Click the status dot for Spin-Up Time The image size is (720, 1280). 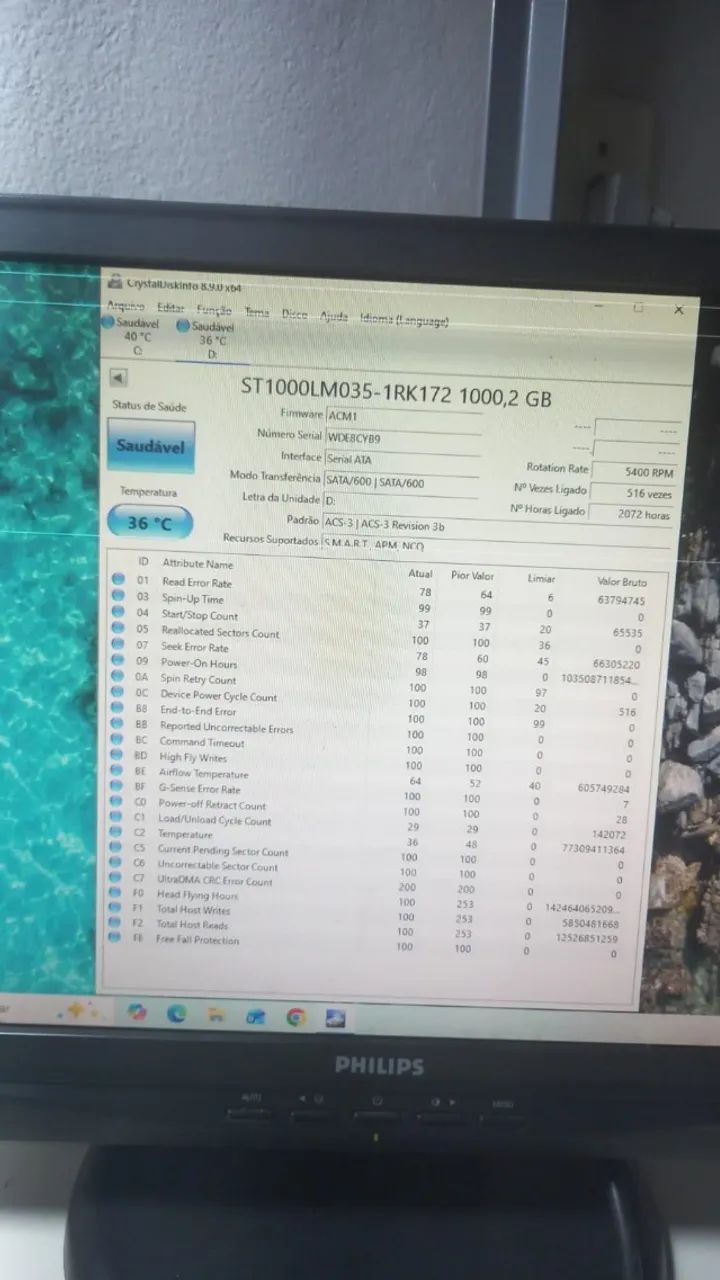pyautogui.click(x=117, y=596)
